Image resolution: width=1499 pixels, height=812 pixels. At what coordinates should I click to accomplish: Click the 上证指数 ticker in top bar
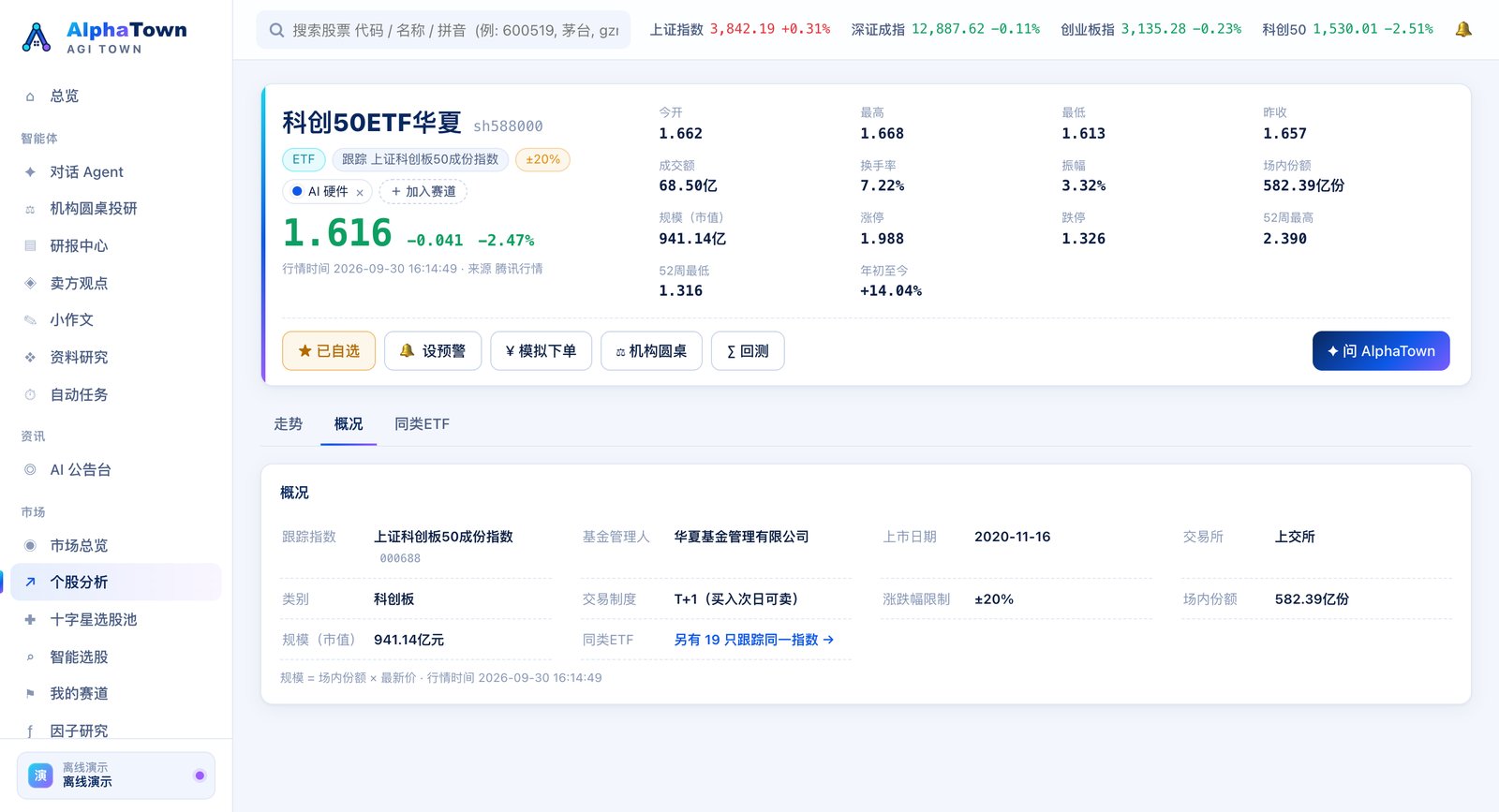(740, 30)
